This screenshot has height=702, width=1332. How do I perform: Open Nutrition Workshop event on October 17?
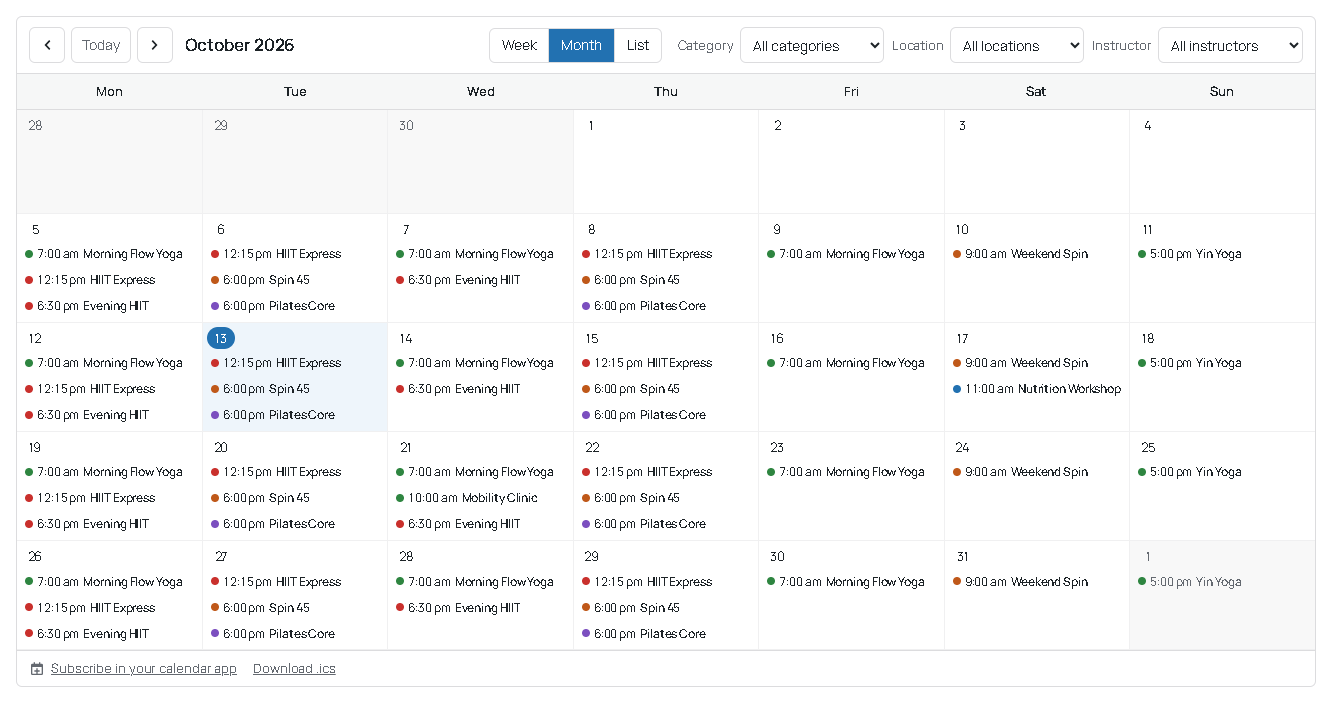point(1037,389)
